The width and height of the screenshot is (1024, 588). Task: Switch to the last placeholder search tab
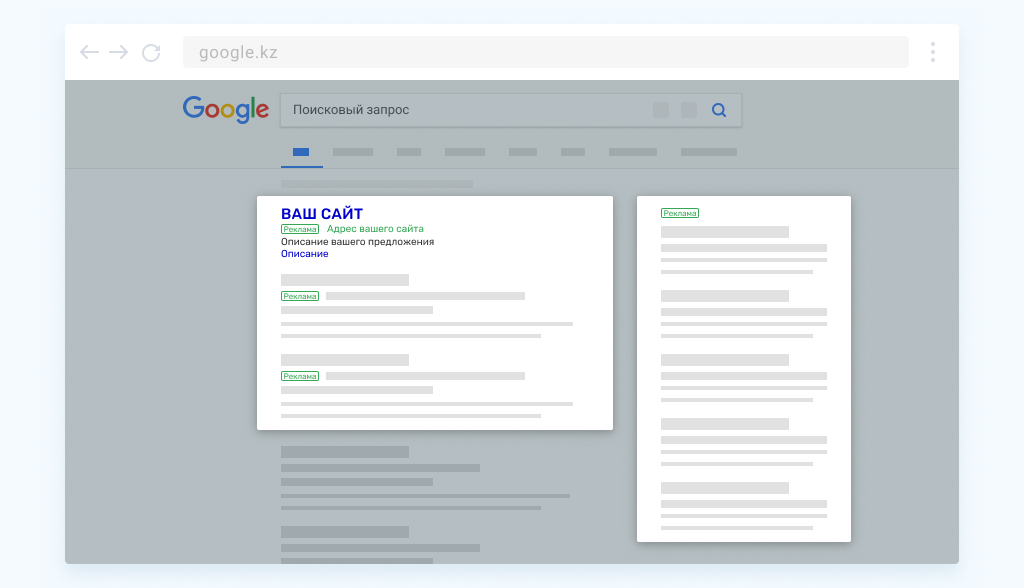[x=708, y=153]
